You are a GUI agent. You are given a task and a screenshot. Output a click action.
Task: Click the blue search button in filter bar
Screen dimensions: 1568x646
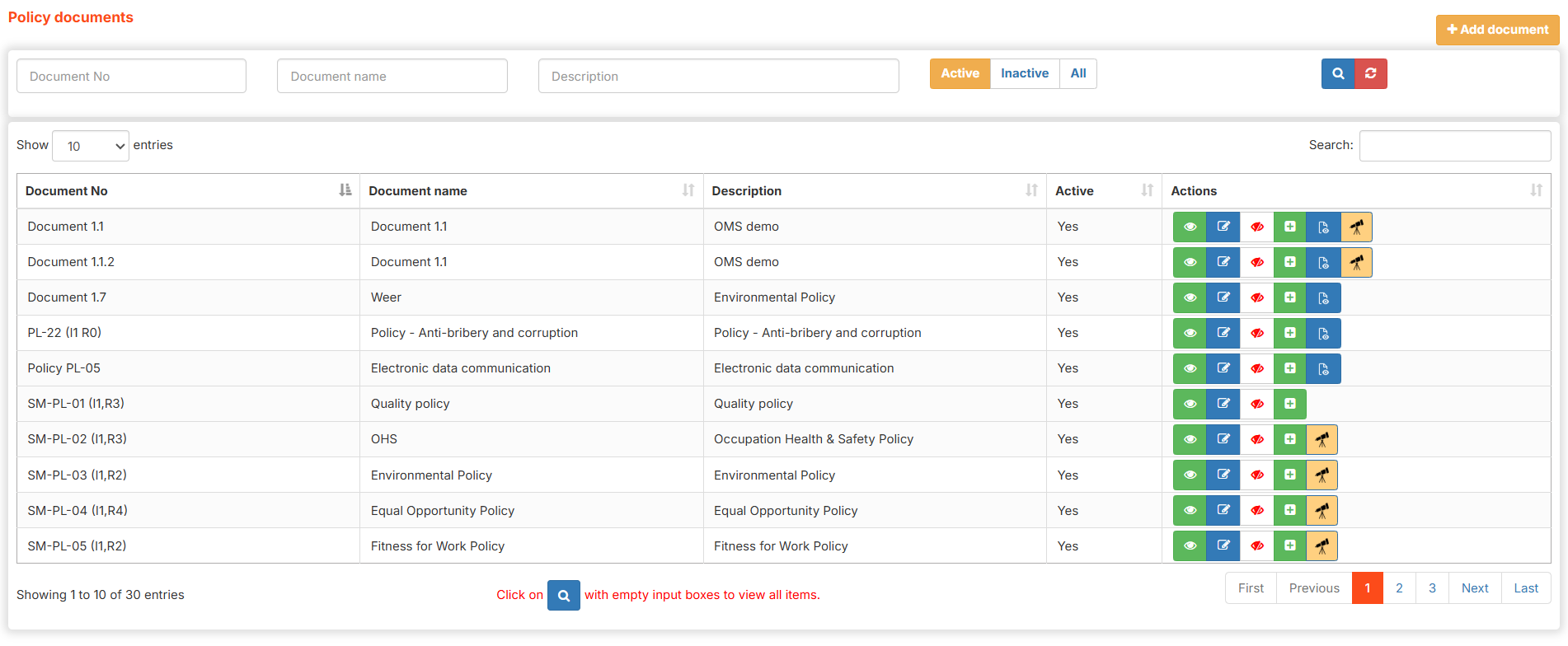[x=1338, y=73]
